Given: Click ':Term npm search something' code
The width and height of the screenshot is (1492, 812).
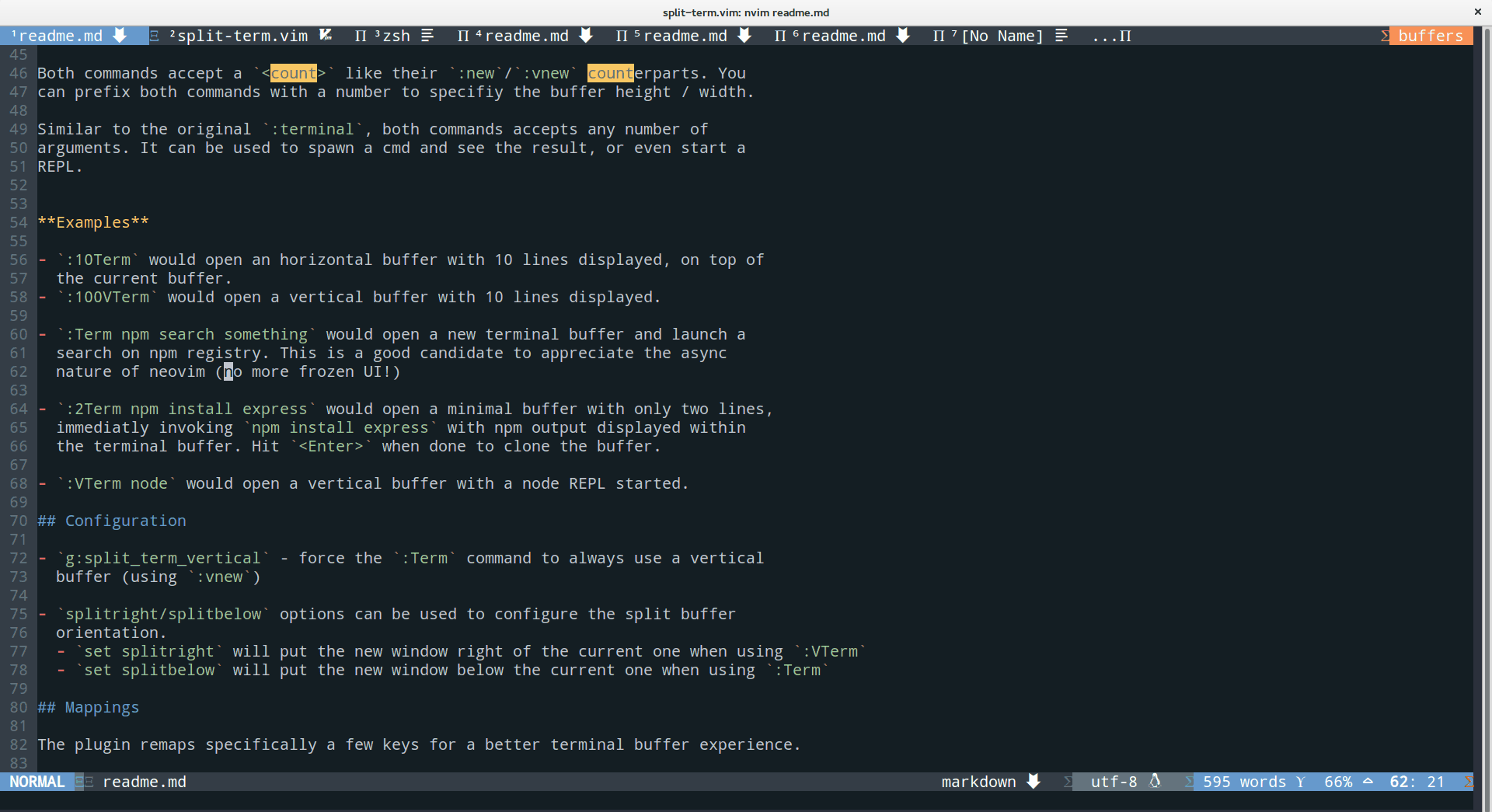Looking at the screenshot, I should coord(186,334).
